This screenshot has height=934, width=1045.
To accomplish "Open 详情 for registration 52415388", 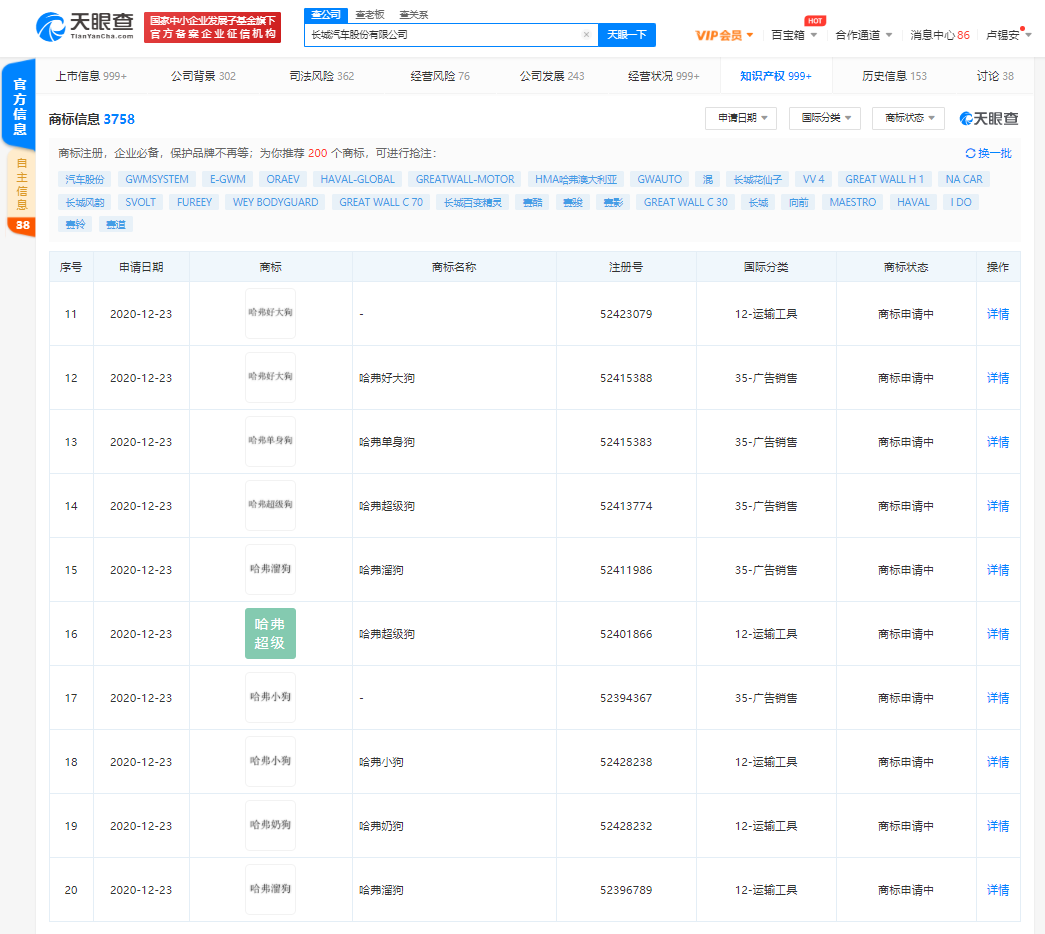I will pyautogui.click(x=998, y=378).
